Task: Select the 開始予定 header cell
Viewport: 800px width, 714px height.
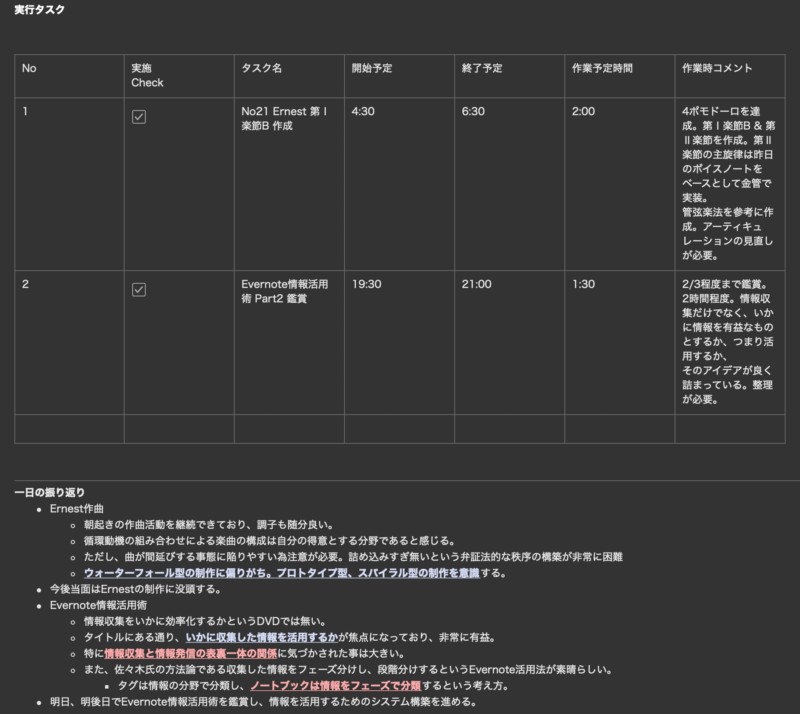Action: point(399,76)
